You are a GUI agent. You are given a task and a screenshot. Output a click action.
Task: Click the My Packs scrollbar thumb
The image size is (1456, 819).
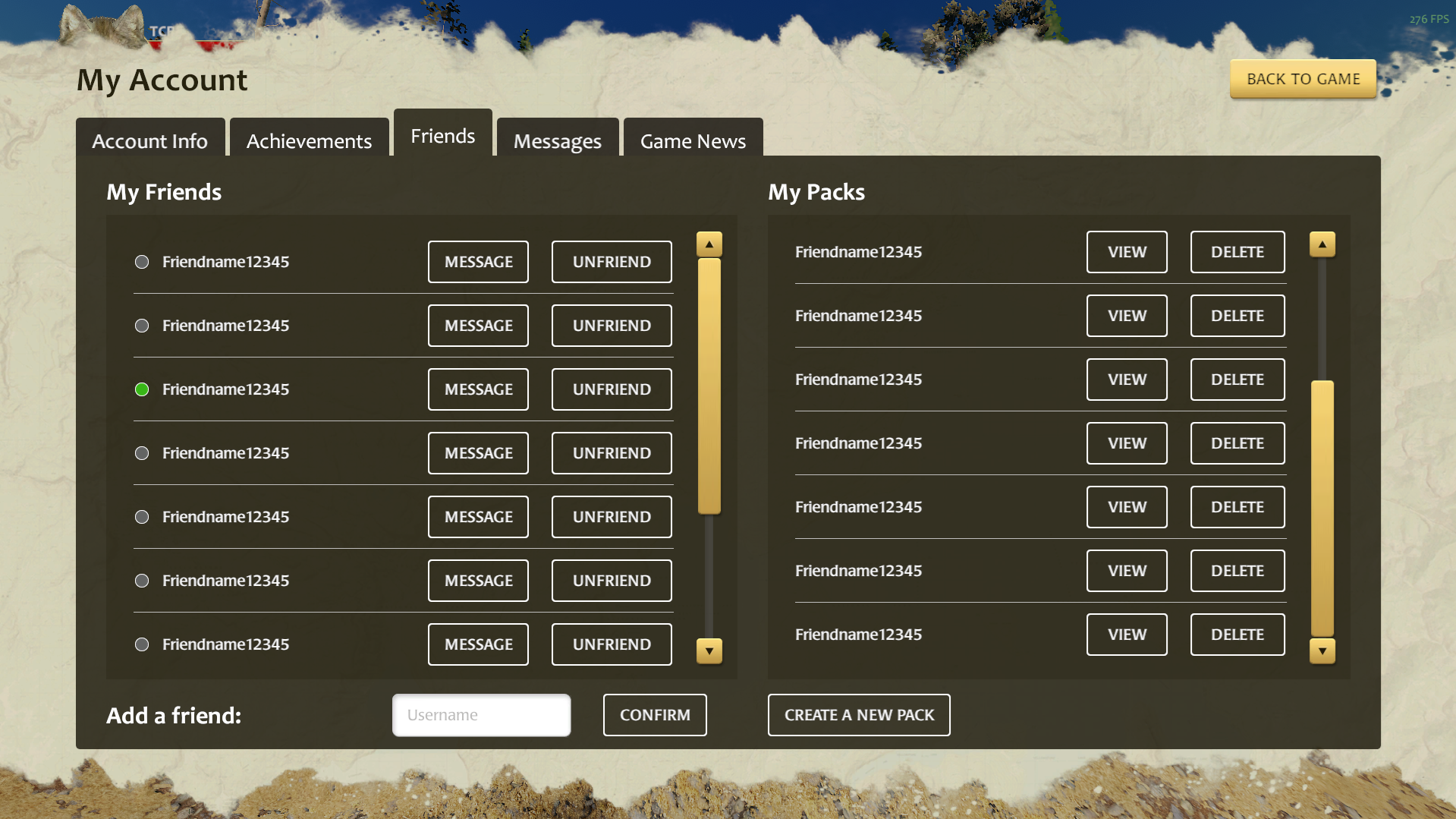tap(1322, 509)
